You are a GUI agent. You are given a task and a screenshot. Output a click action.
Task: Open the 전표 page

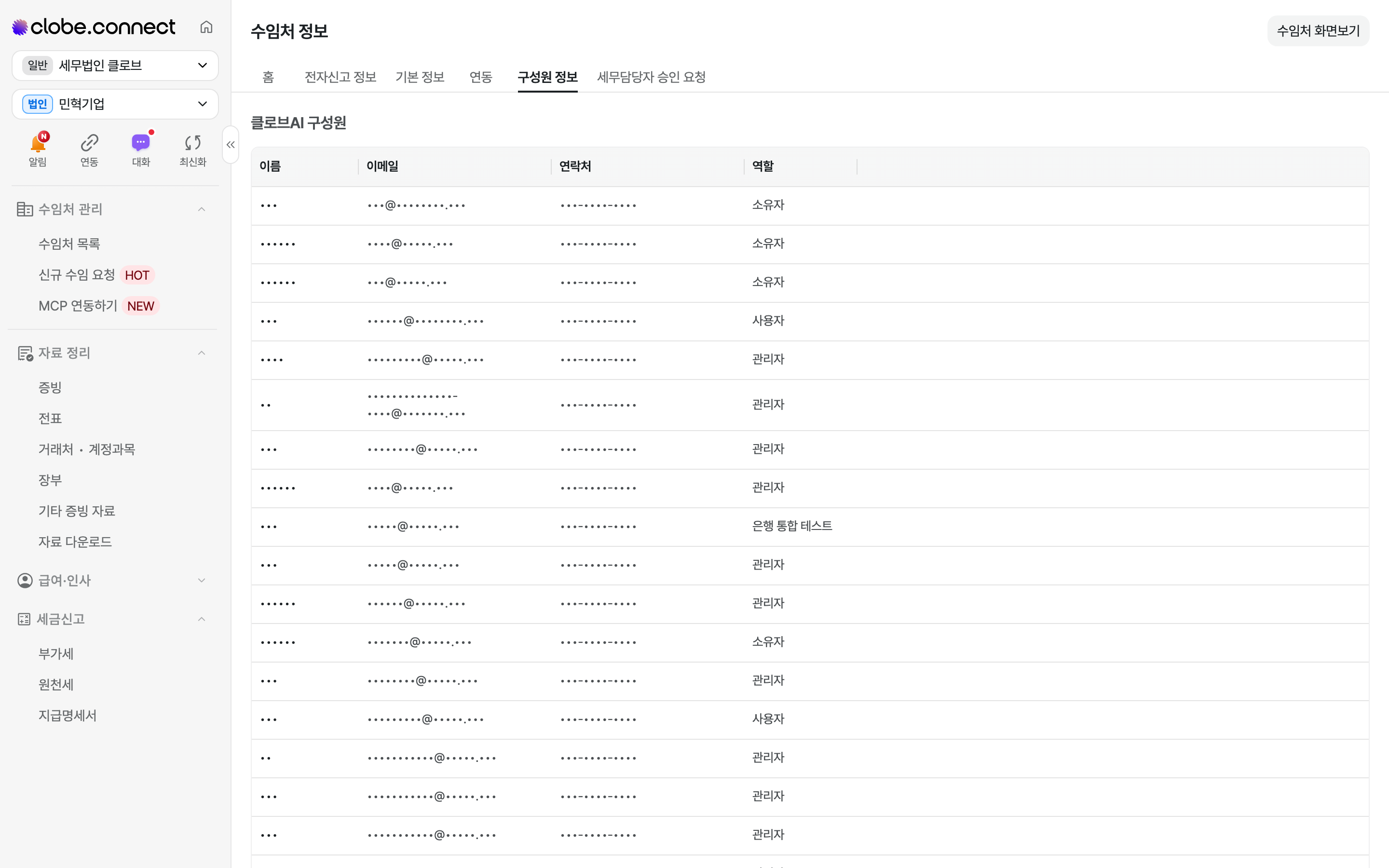pos(50,419)
